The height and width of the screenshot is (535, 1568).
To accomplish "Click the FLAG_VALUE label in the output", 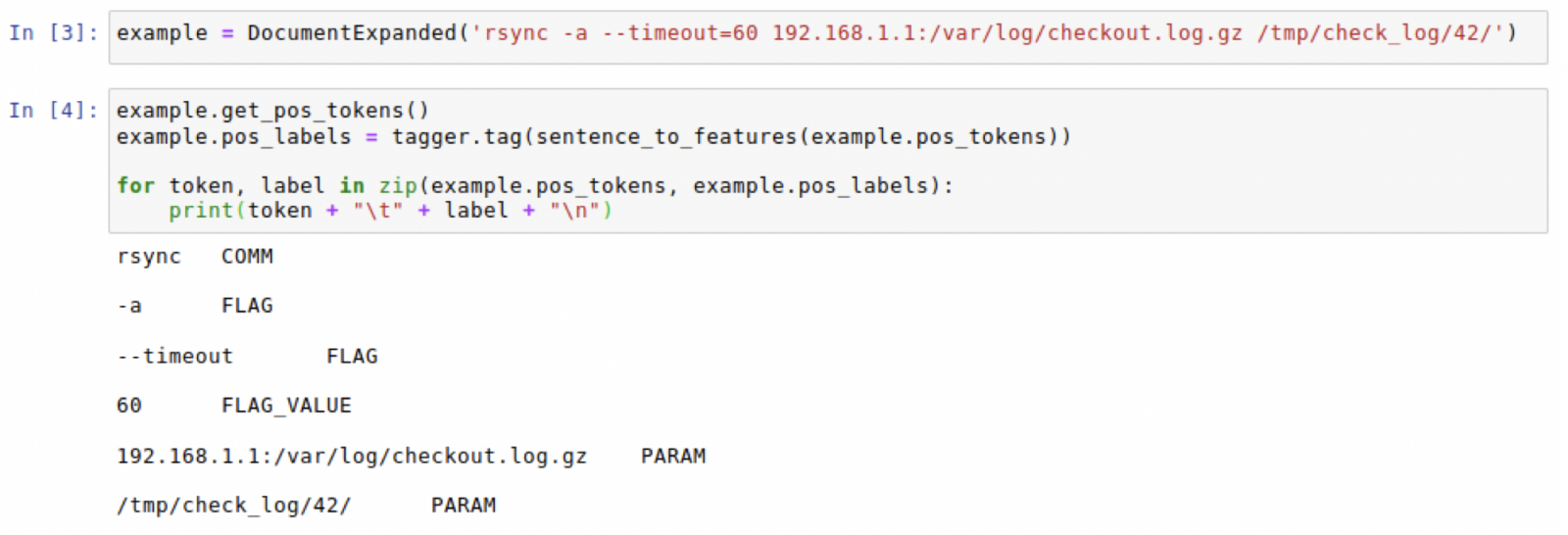I will 286,406.
